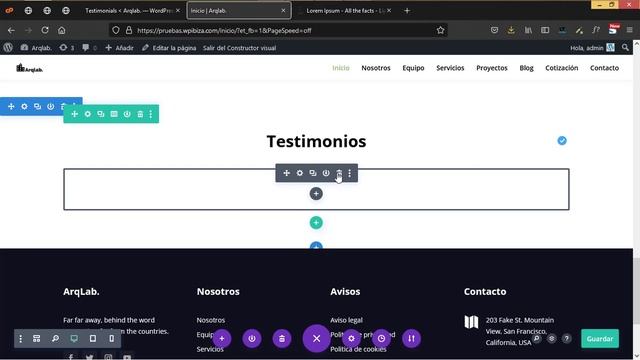Click Salir del Constructor visual
This screenshot has width=640, height=360.
point(240,48)
